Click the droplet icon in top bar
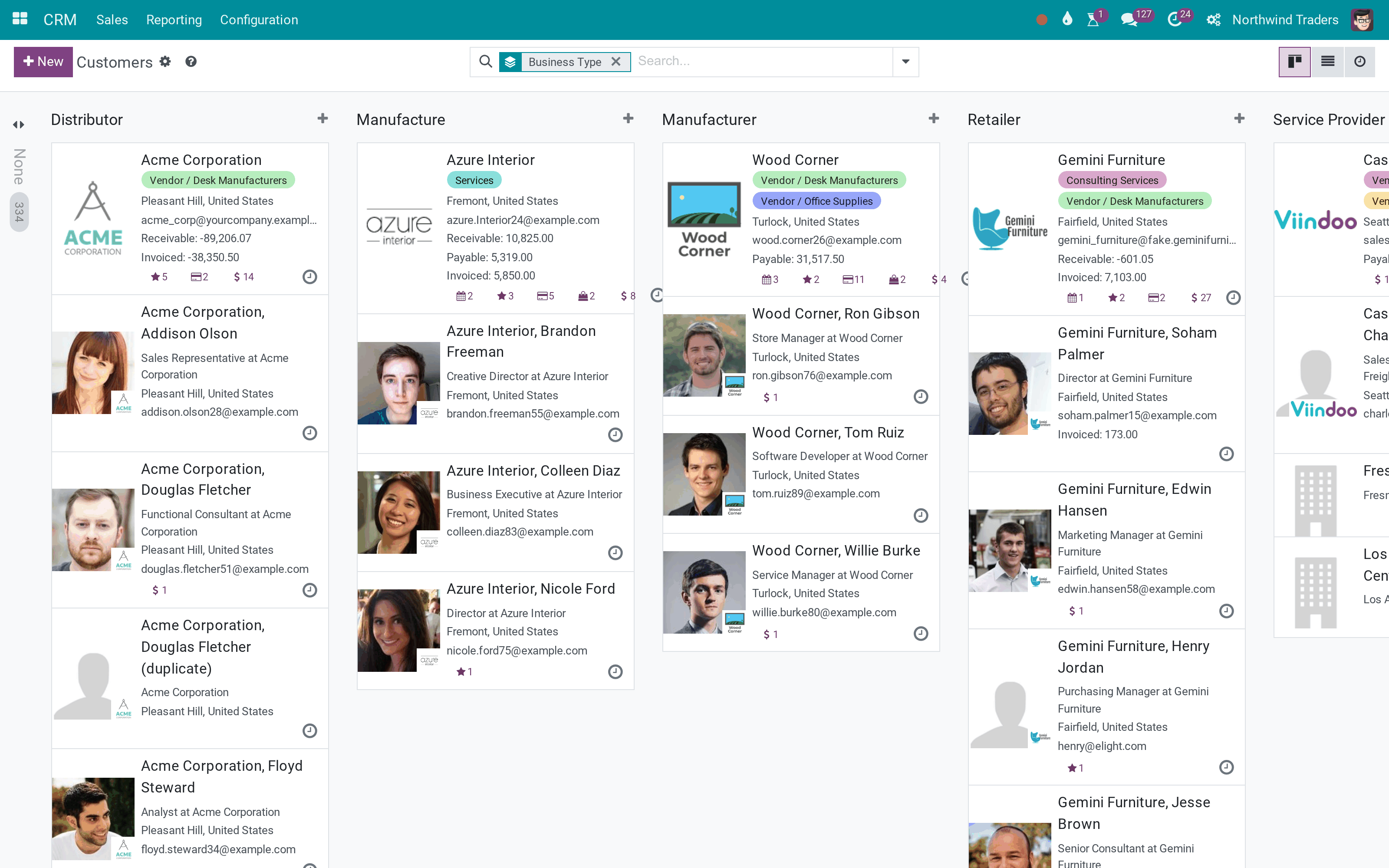The height and width of the screenshot is (868, 1389). pos(1067,20)
